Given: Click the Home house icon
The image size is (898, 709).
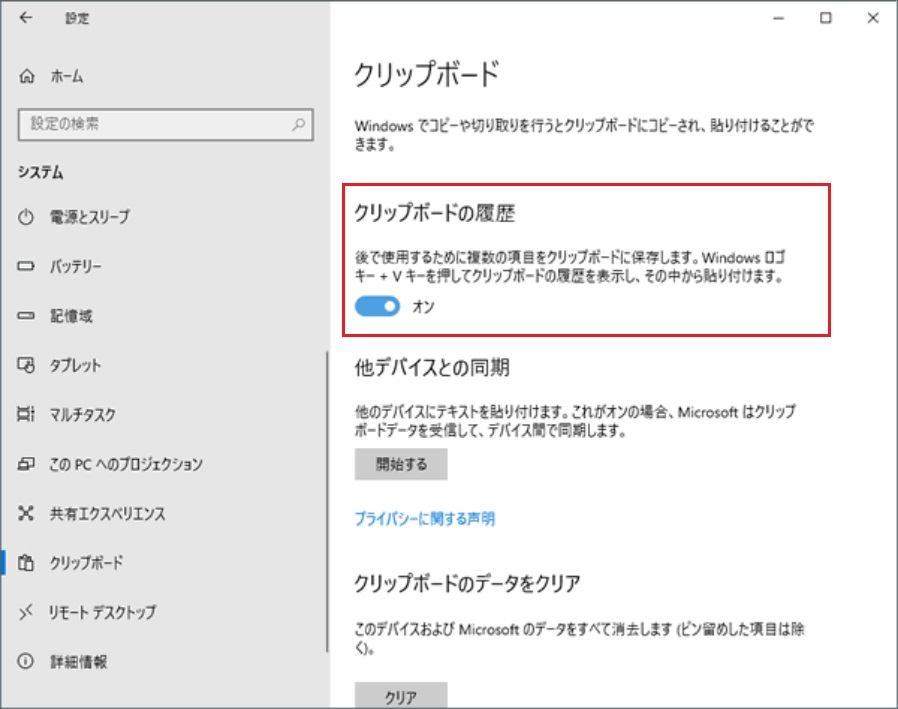Looking at the screenshot, I should pyautogui.click(x=27, y=76).
